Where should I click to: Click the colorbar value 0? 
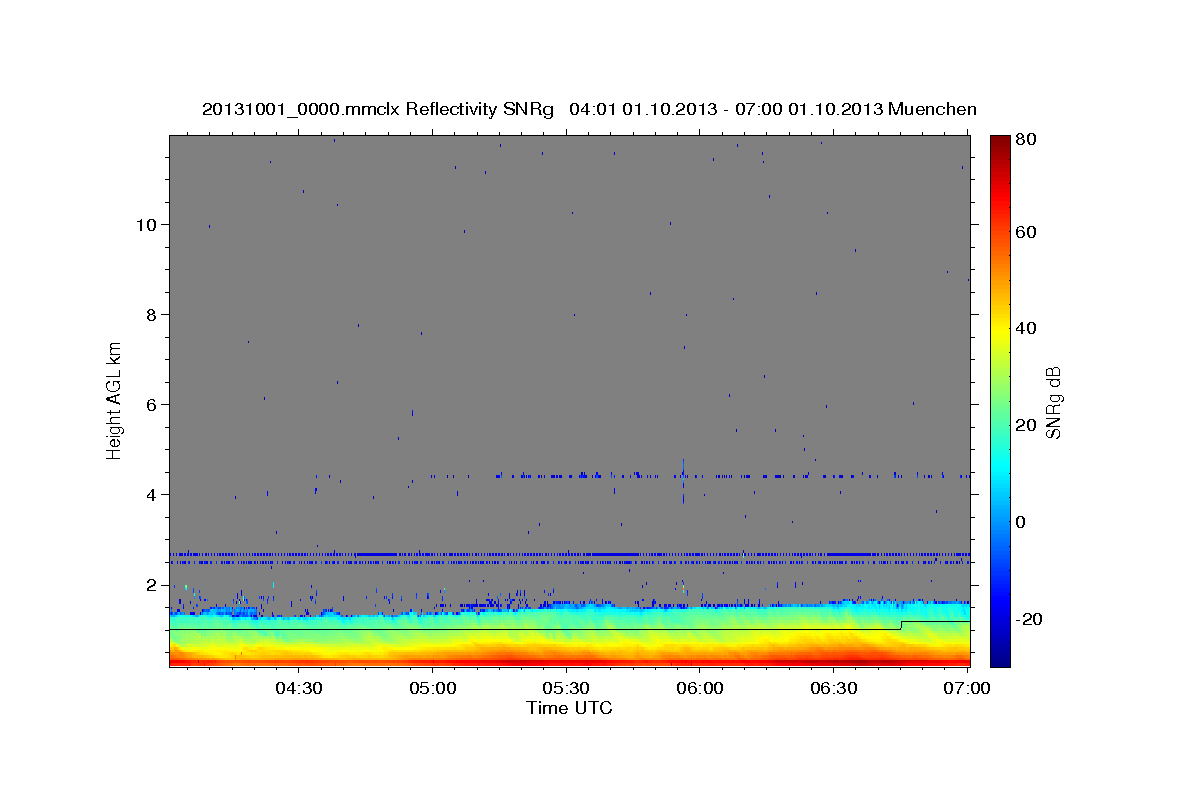[1022, 522]
